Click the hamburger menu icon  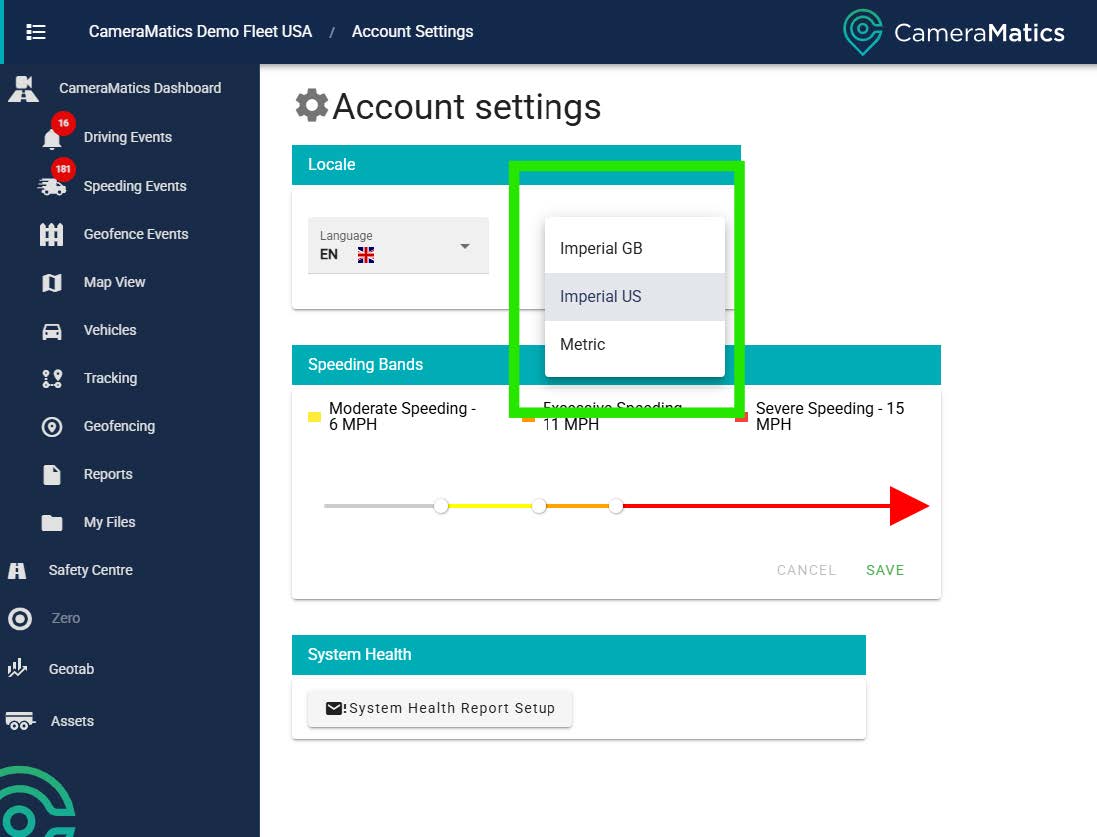pos(36,32)
